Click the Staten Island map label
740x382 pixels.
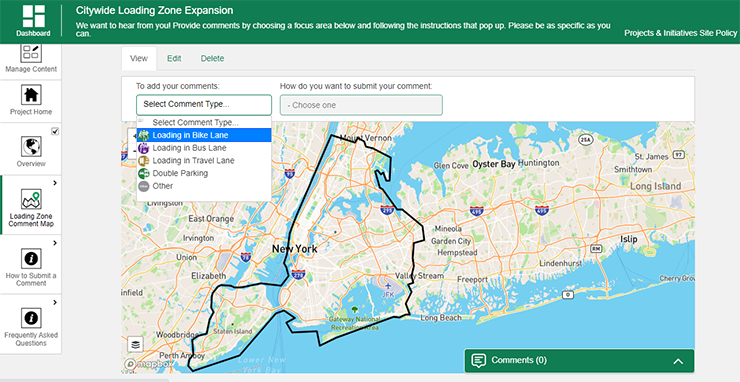tap(233, 331)
